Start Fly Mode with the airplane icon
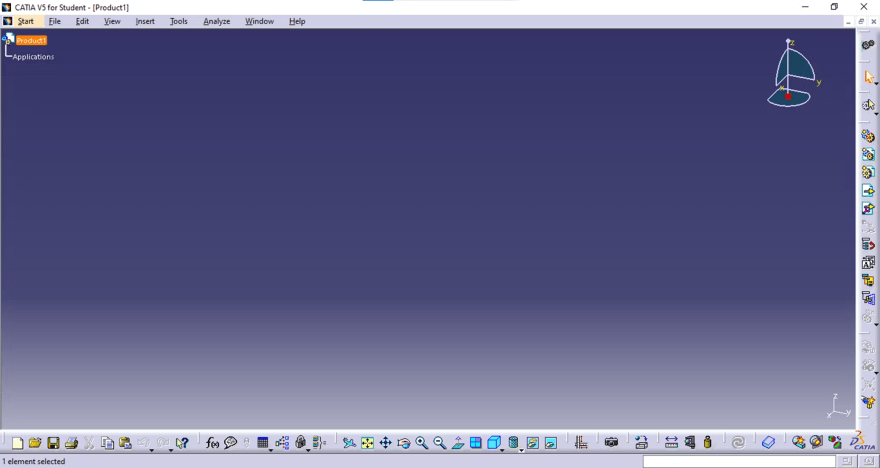The height and width of the screenshot is (468, 880). (350, 443)
